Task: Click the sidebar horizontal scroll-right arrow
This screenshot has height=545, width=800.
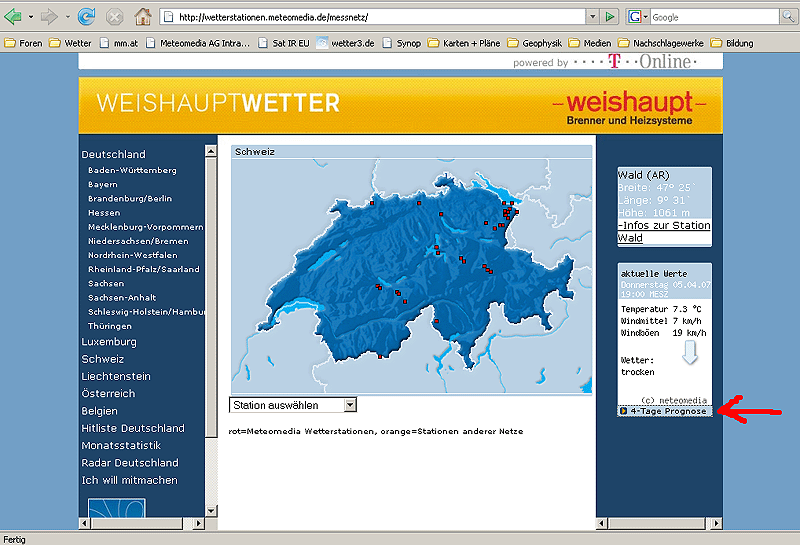Action: tap(198, 523)
